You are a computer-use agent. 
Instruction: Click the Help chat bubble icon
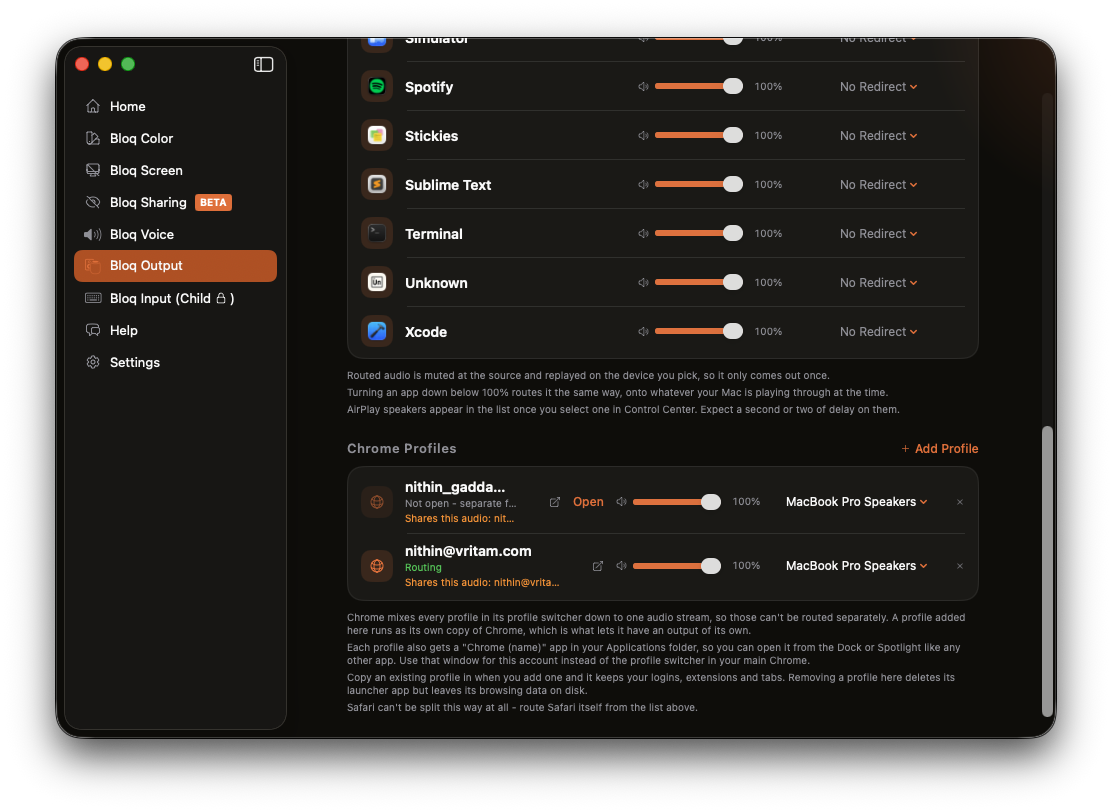(x=93, y=330)
